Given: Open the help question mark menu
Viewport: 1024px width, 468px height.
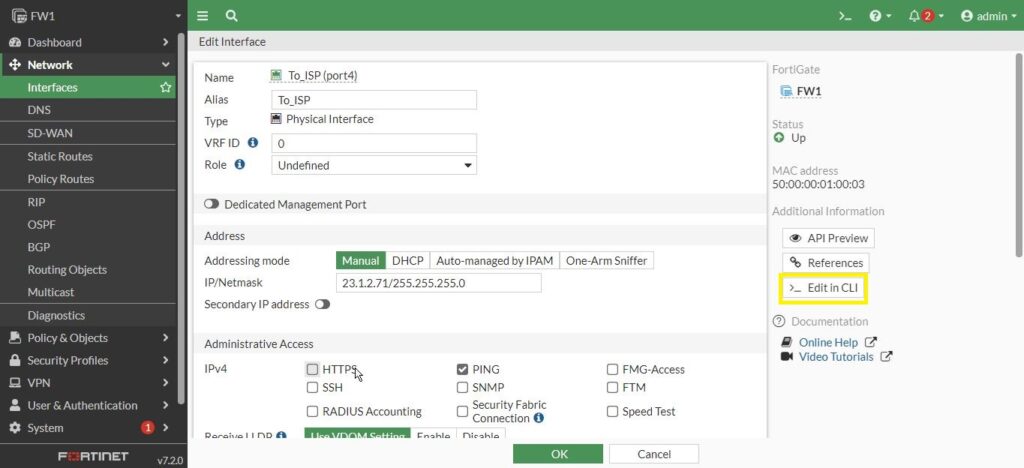Looking at the screenshot, I should click(879, 16).
